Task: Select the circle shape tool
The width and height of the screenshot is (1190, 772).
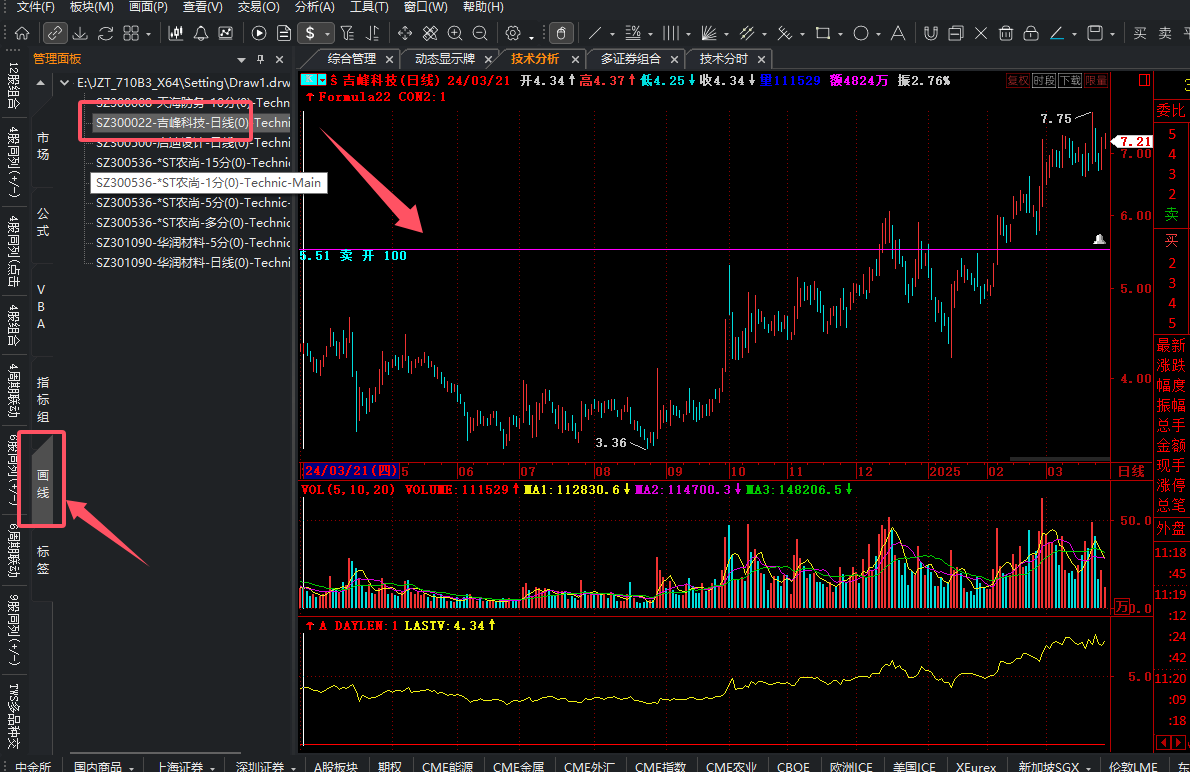Action: 861,33
